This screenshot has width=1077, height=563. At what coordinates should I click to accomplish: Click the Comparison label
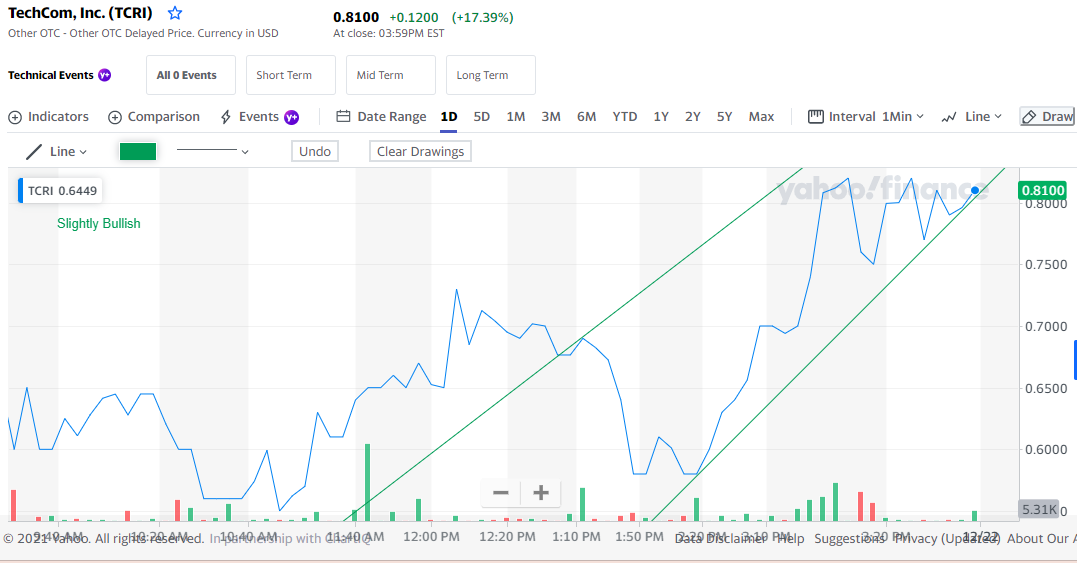coord(163,117)
